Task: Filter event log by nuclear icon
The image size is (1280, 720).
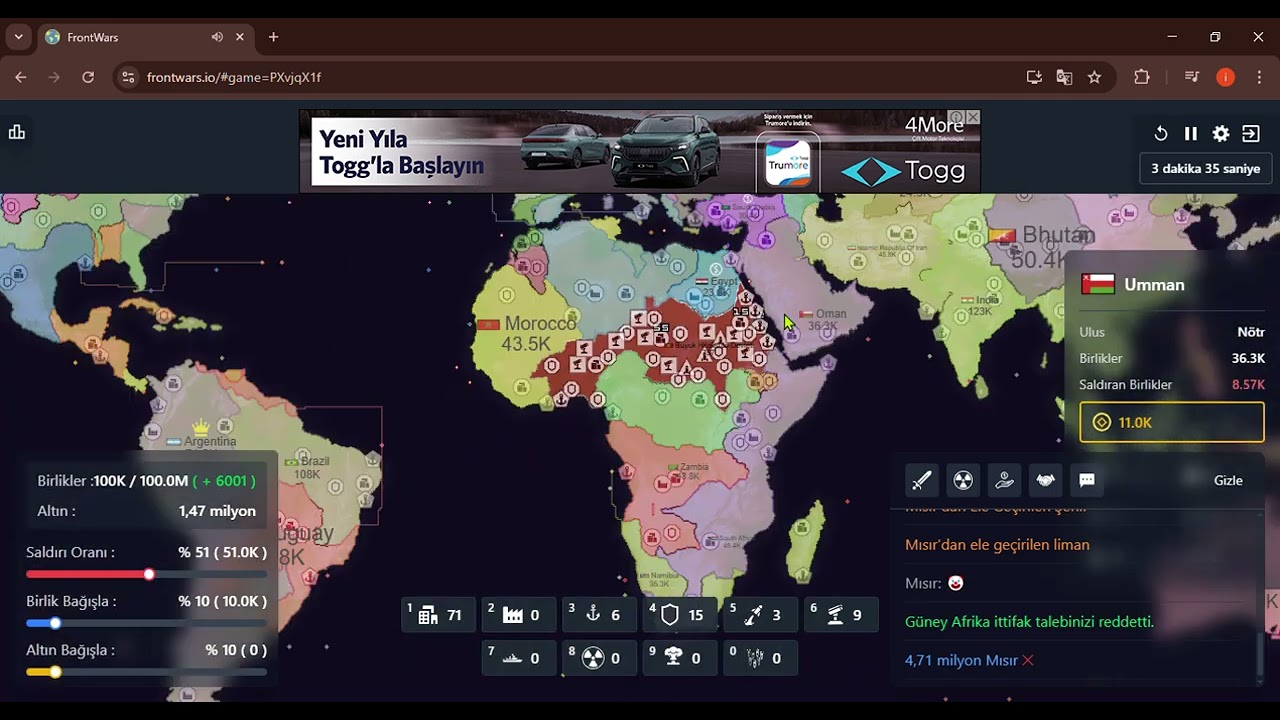Action: [963, 481]
